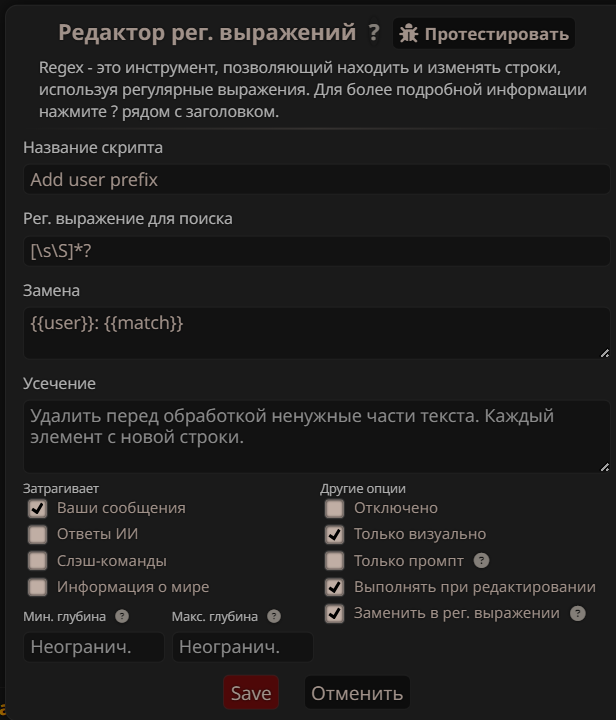The image size is (616, 720).
Task: Uncheck the Ваши сообщения checkbox
Action: (38, 508)
